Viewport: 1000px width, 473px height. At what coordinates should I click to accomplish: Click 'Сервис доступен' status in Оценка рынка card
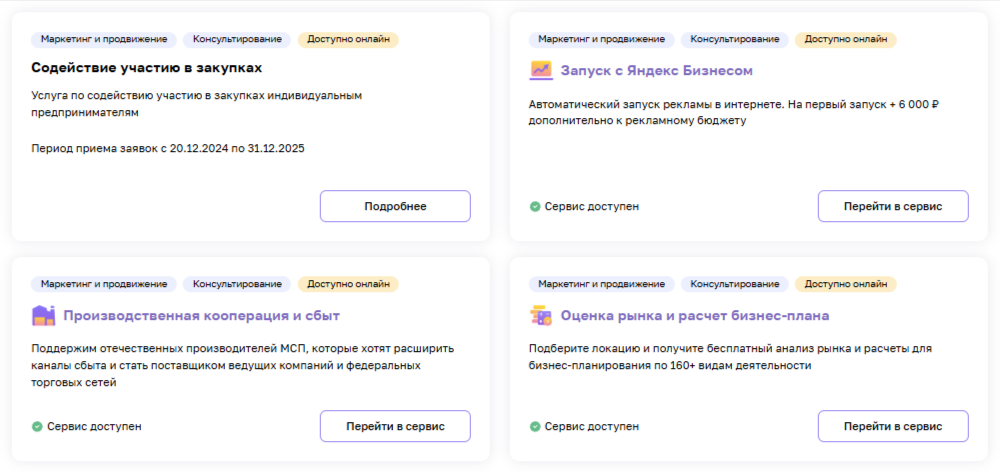[x=592, y=426]
